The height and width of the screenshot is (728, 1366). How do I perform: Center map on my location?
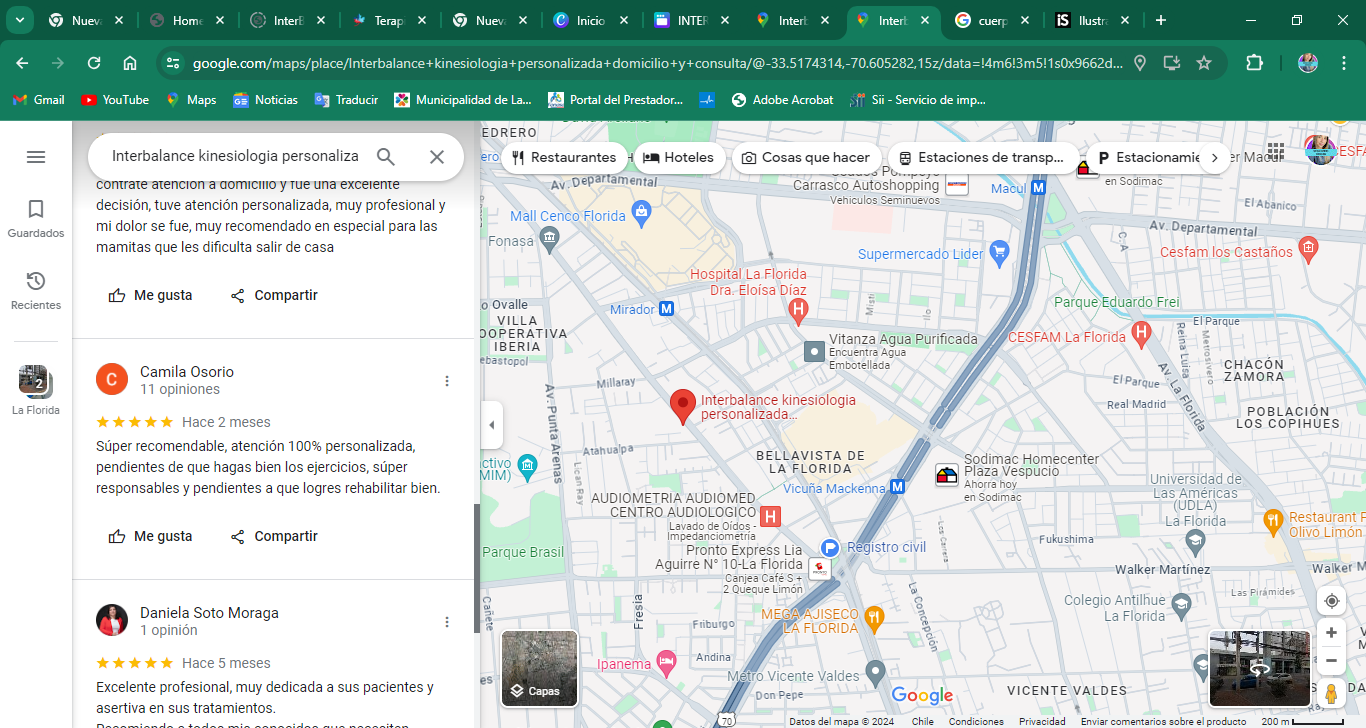pos(1331,601)
